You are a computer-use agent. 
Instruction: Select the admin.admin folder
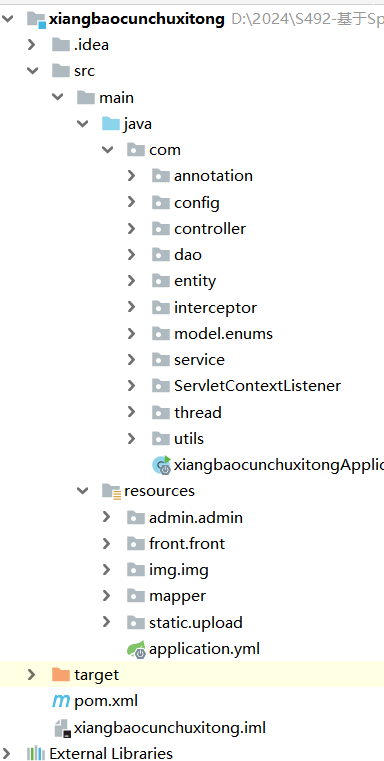196,517
